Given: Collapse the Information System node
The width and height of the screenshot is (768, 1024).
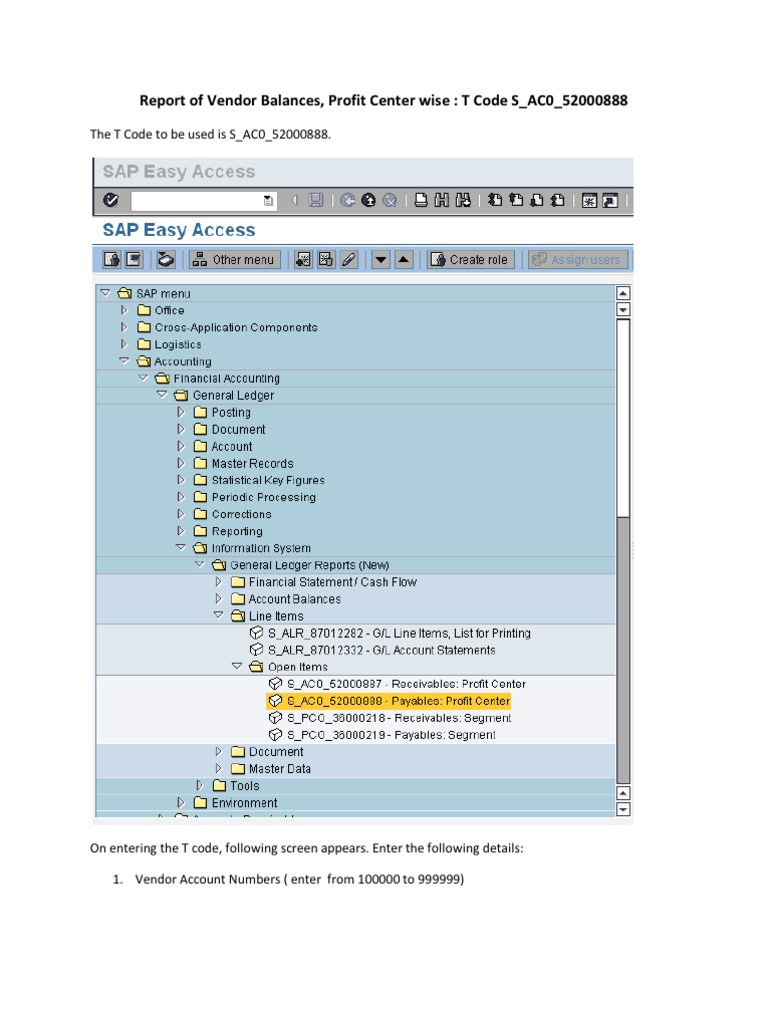Looking at the screenshot, I should (x=181, y=547).
